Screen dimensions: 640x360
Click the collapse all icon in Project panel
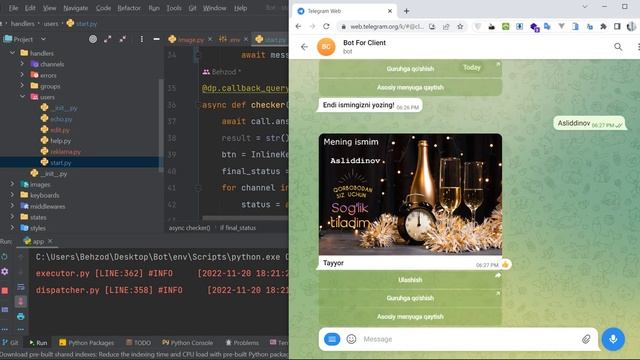pyautogui.click(x=122, y=39)
